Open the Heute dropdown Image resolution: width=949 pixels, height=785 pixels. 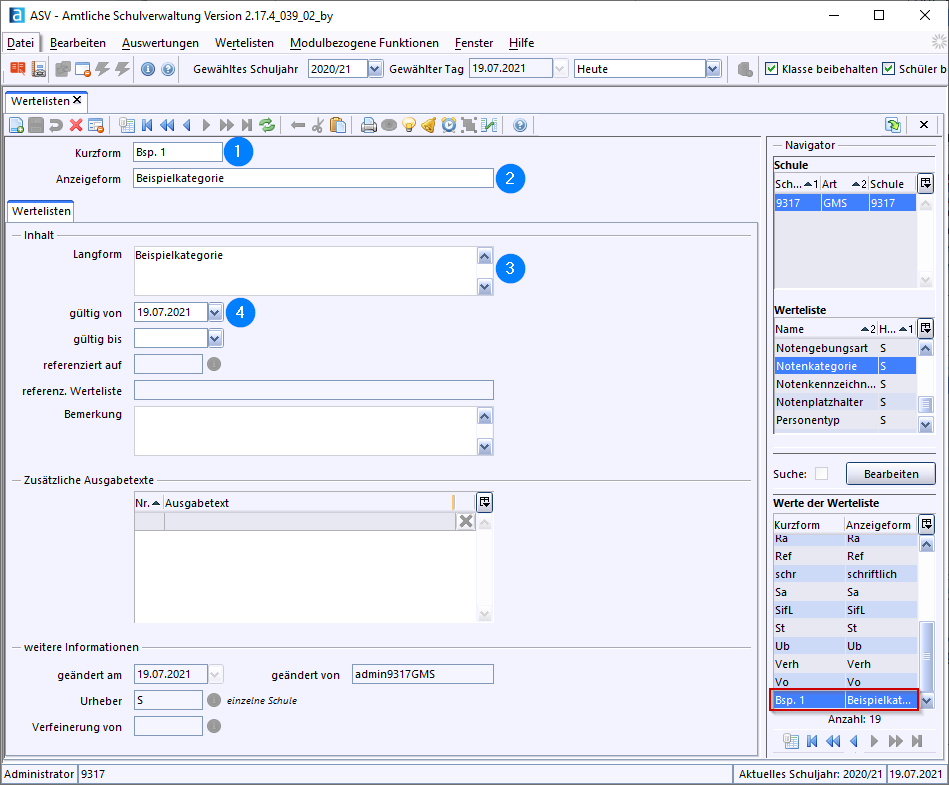coord(713,69)
